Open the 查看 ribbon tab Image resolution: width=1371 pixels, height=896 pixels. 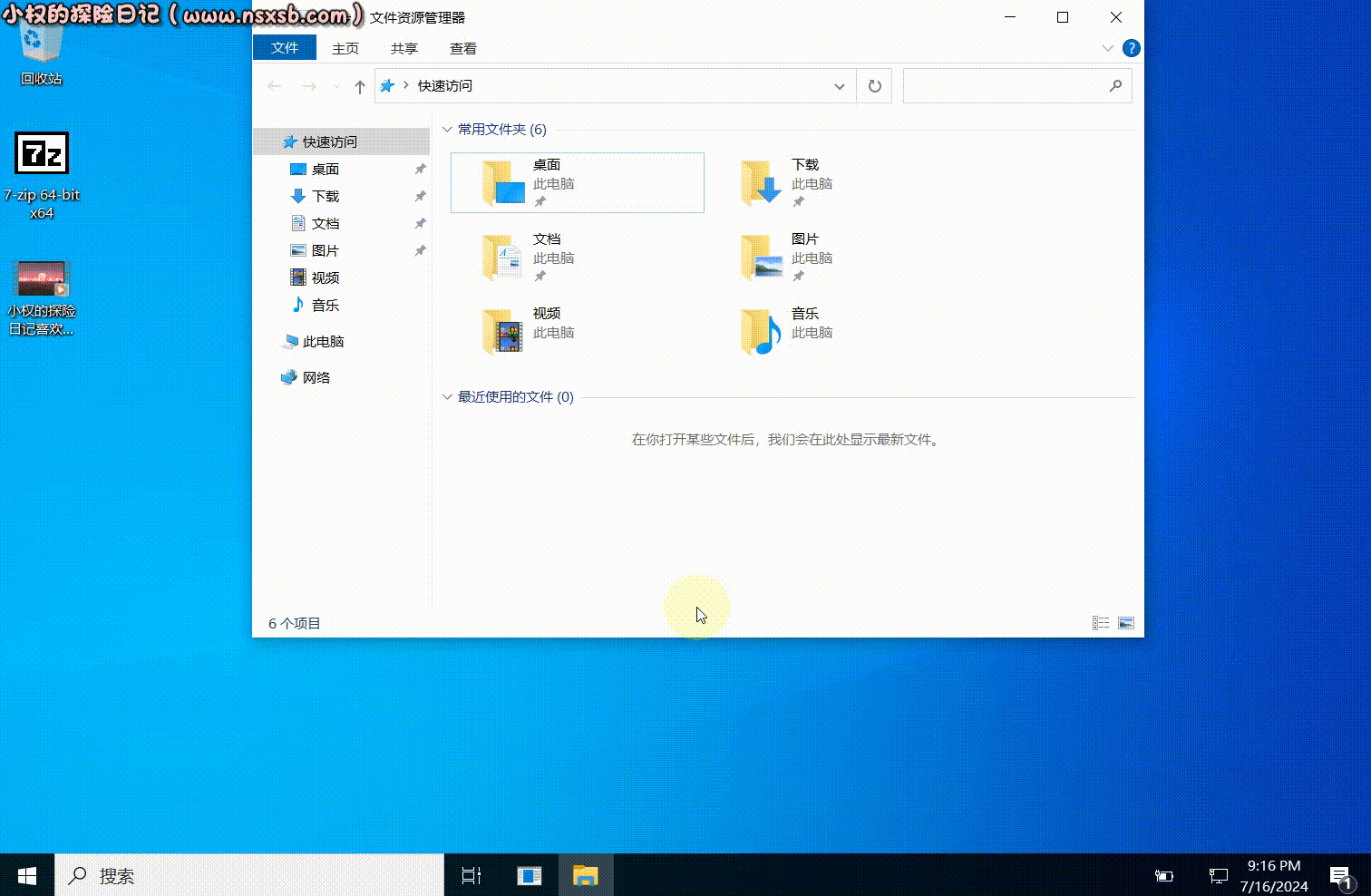click(463, 48)
